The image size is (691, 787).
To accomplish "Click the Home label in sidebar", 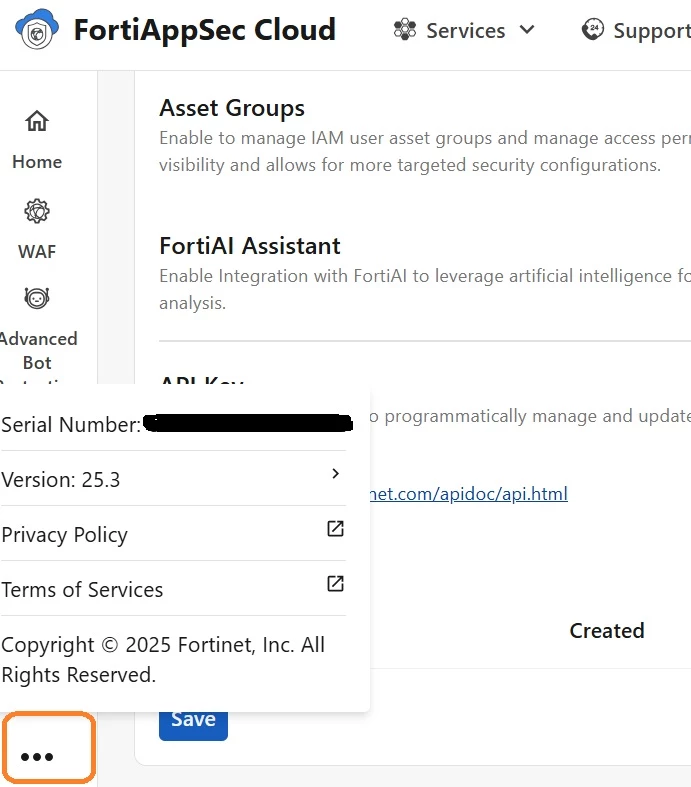I will pyautogui.click(x=37, y=162).
